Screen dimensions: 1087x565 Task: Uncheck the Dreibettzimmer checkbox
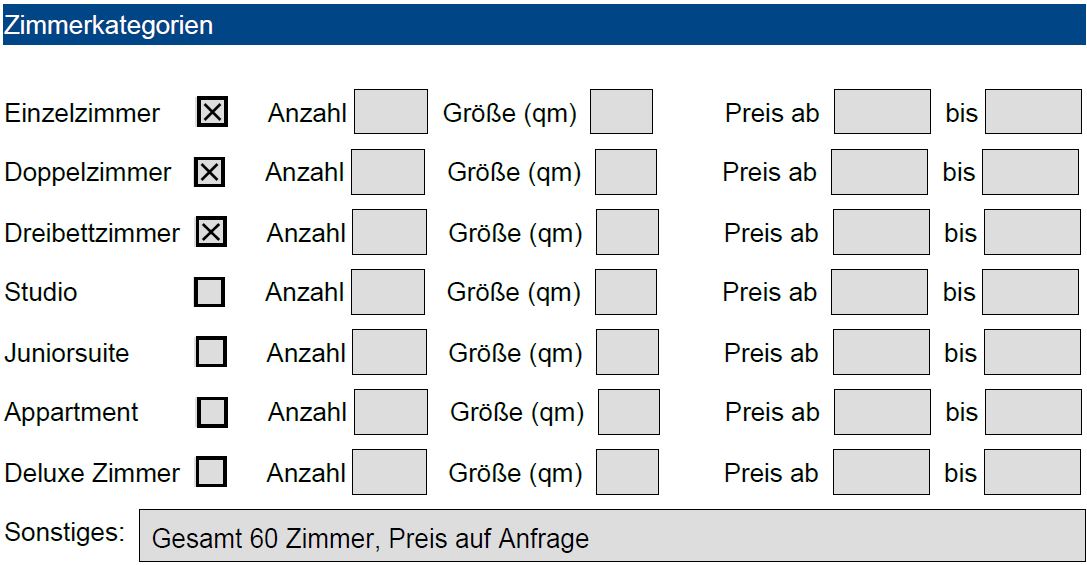[211, 232]
